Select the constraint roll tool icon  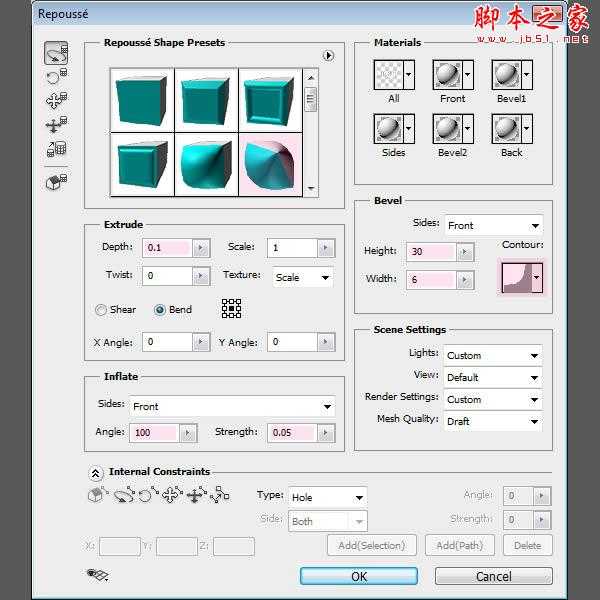tap(148, 495)
